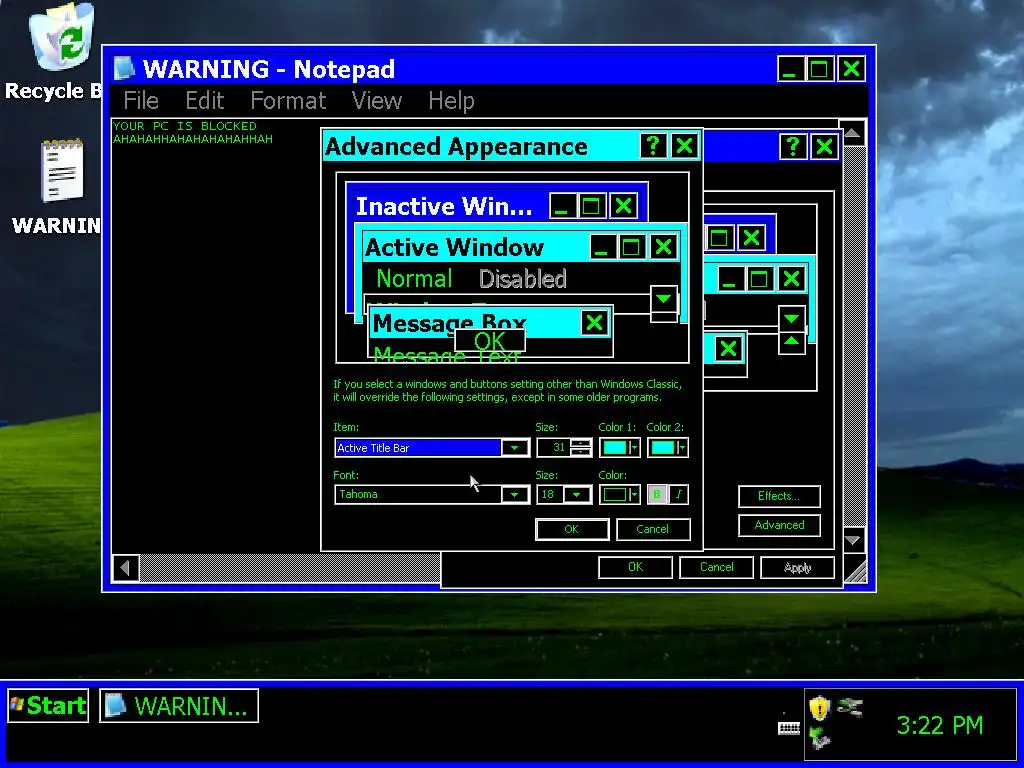Click the Notepad vertical scrollbar up arrow

click(852, 133)
